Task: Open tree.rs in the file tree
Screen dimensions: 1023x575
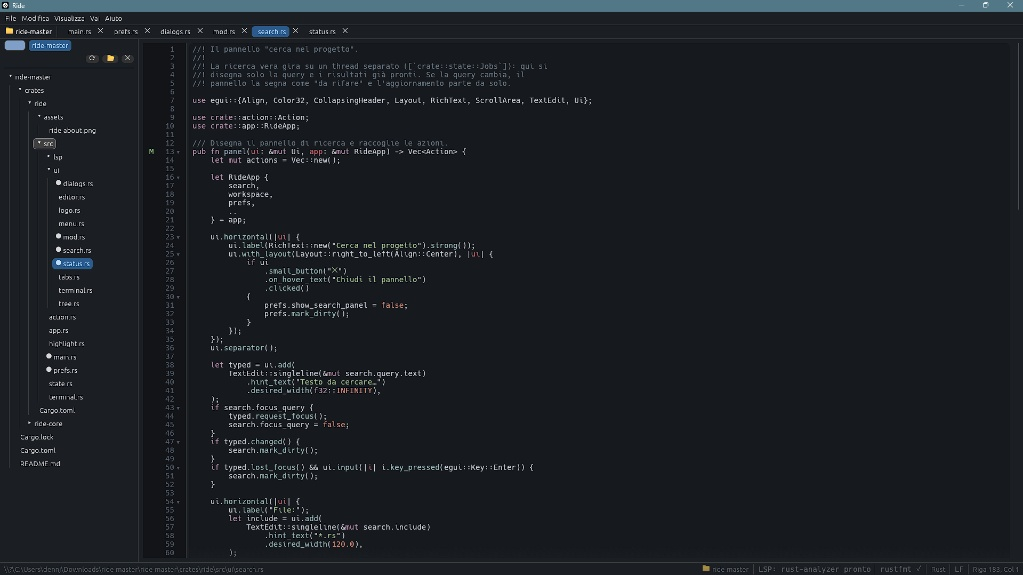Action: tap(69, 303)
